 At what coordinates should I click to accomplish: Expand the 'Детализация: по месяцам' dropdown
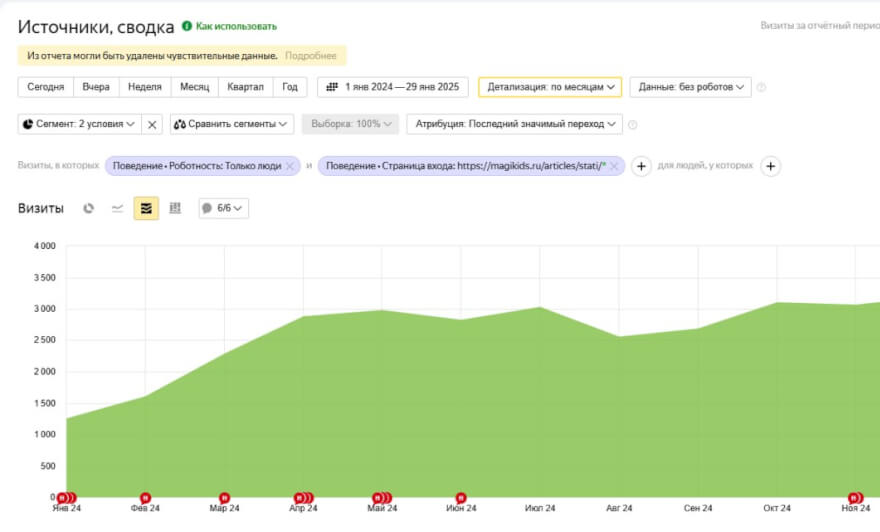pyautogui.click(x=550, y=87)
